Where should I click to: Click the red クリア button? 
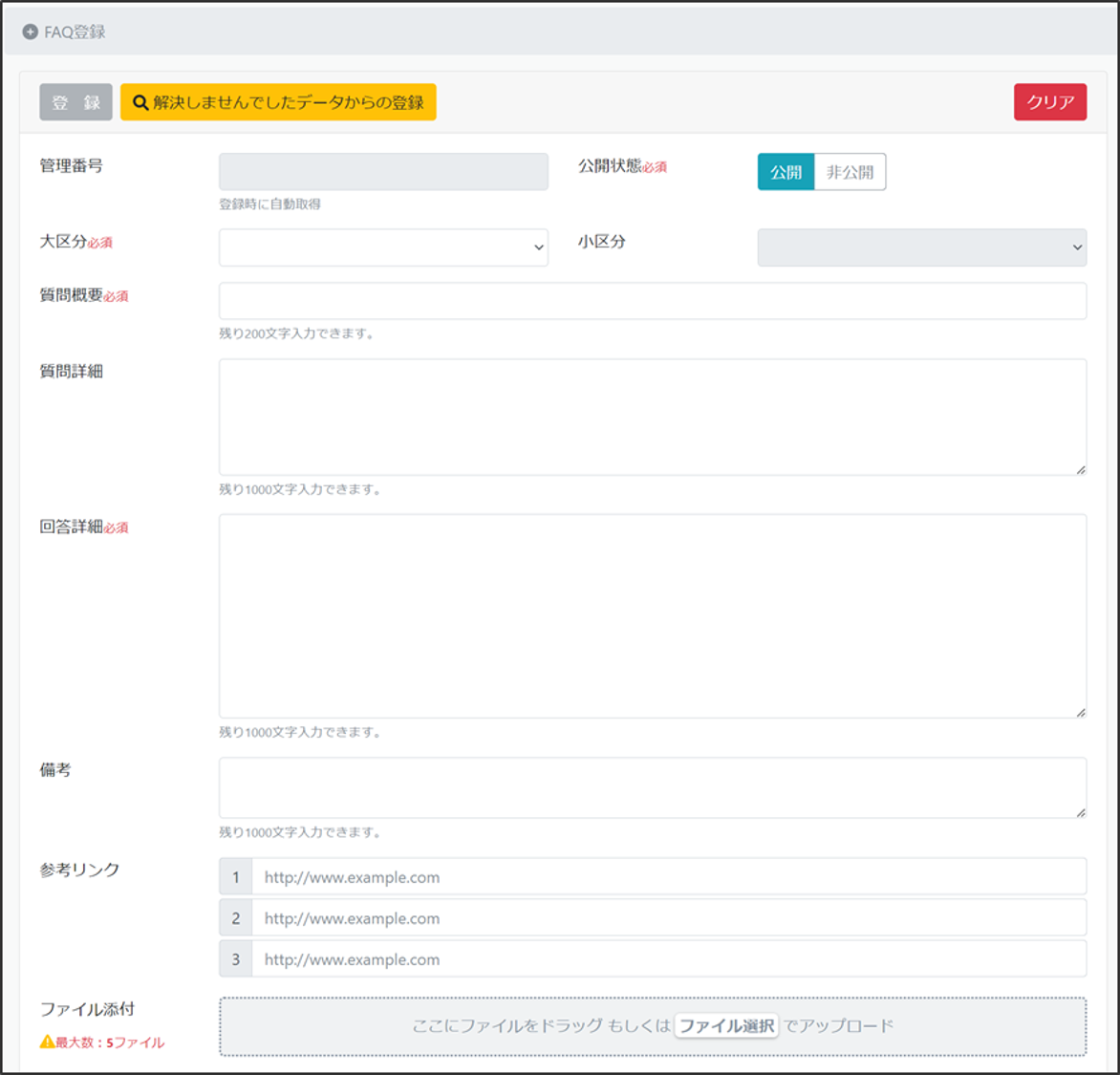pyautogui.click(x=1049, y=102)
